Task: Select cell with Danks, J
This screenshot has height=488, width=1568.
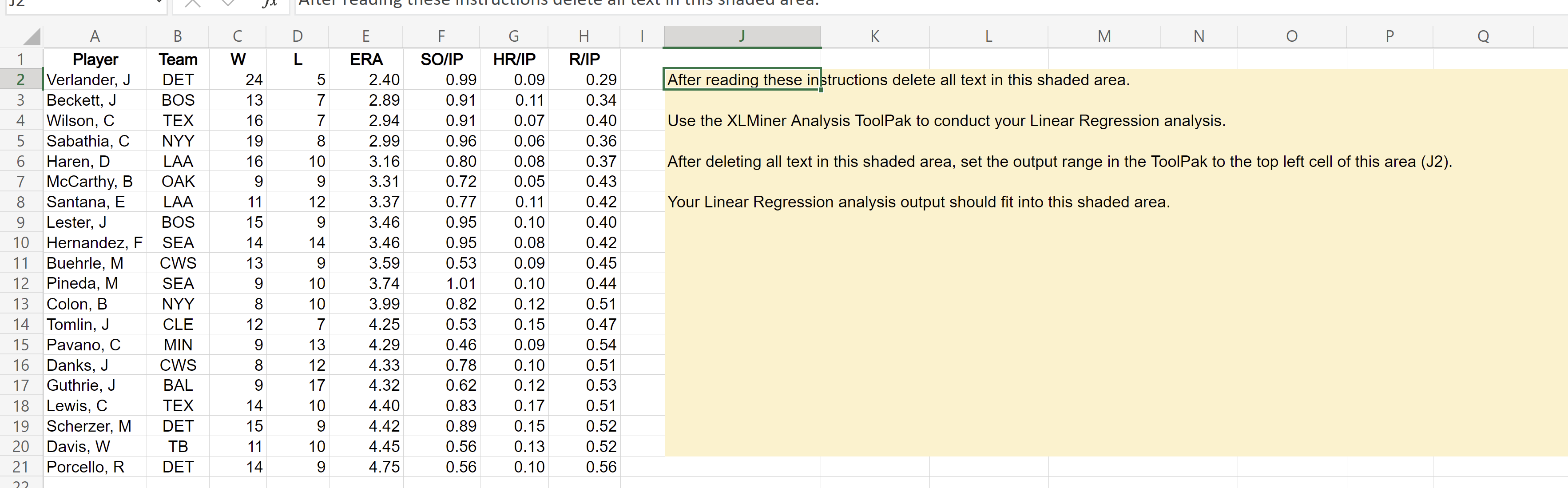Action: point(95,365)
